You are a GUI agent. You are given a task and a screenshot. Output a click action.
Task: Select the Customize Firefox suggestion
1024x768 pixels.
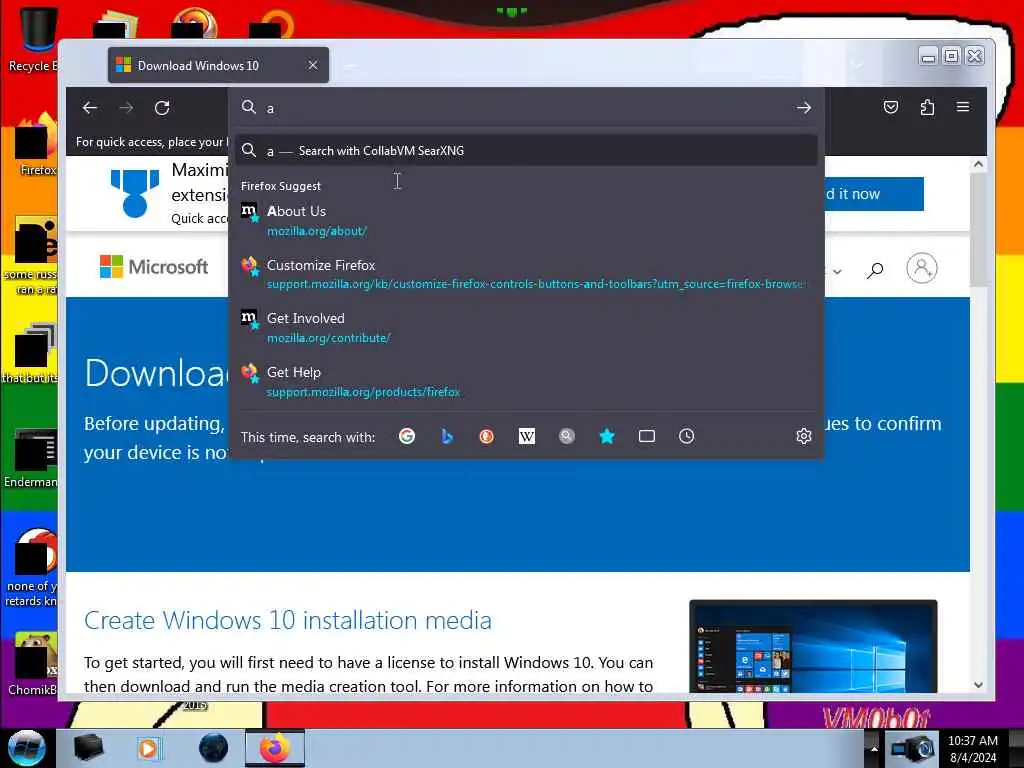tap(526, 274)
